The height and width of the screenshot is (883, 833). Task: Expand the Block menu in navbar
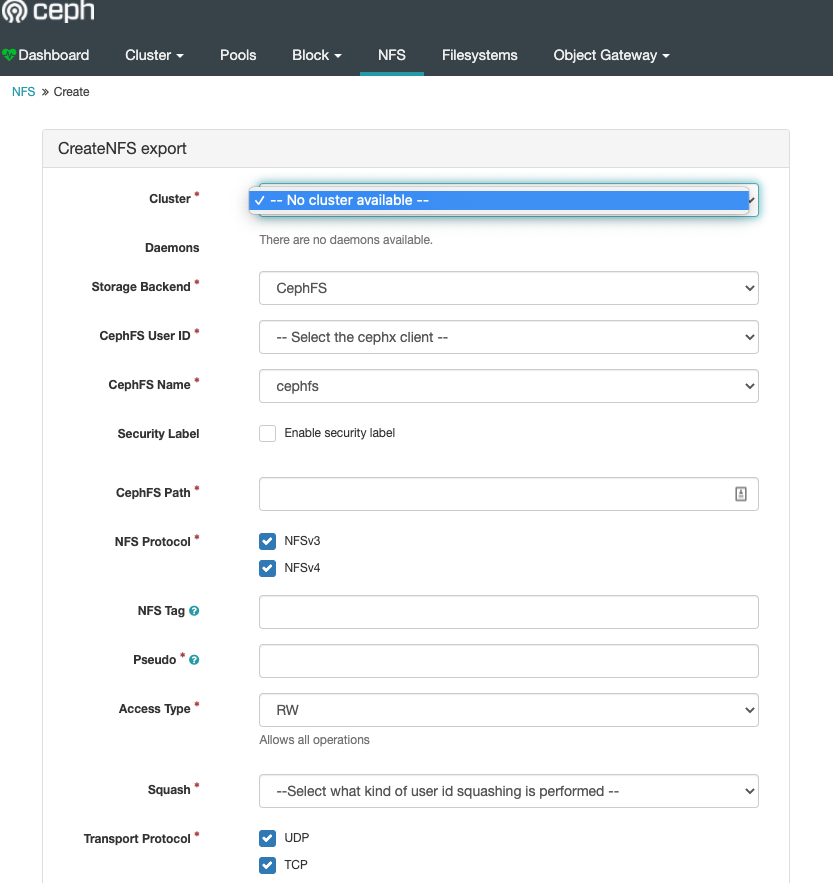[317, 55]
